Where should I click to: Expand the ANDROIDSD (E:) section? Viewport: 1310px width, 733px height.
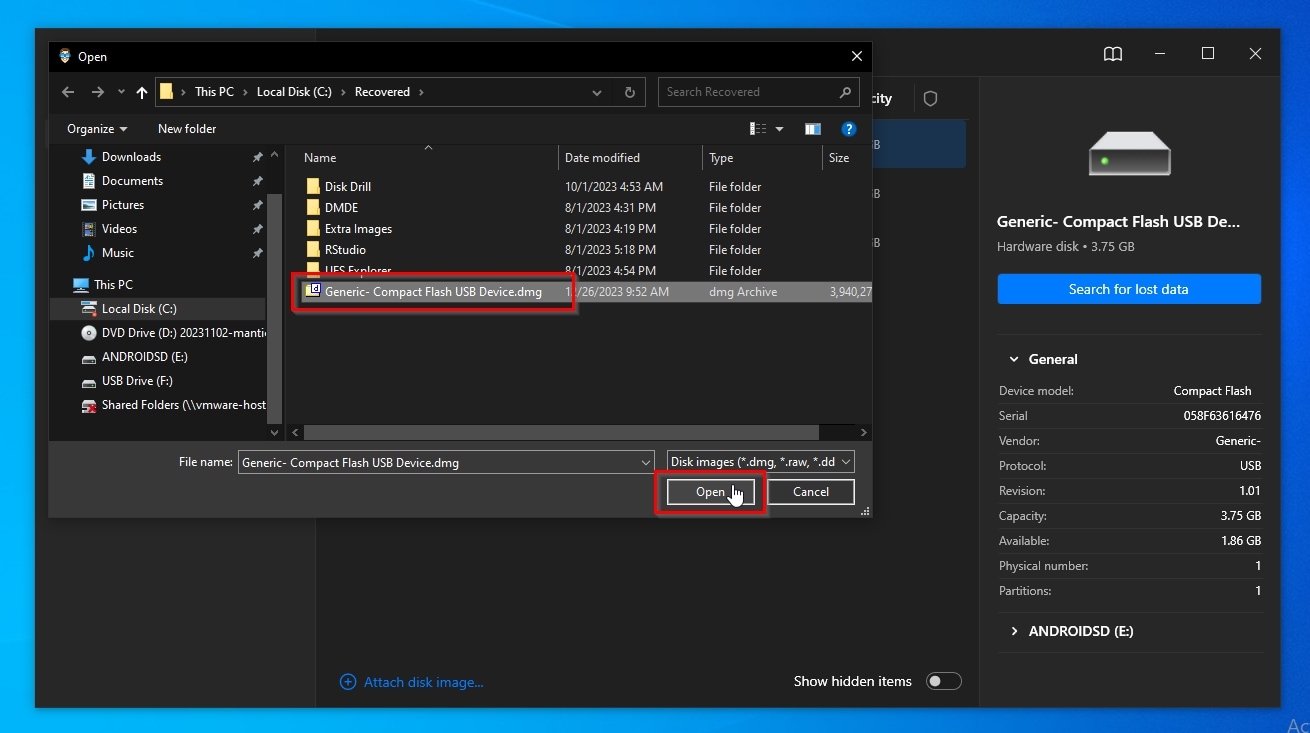pos(1014,631)
